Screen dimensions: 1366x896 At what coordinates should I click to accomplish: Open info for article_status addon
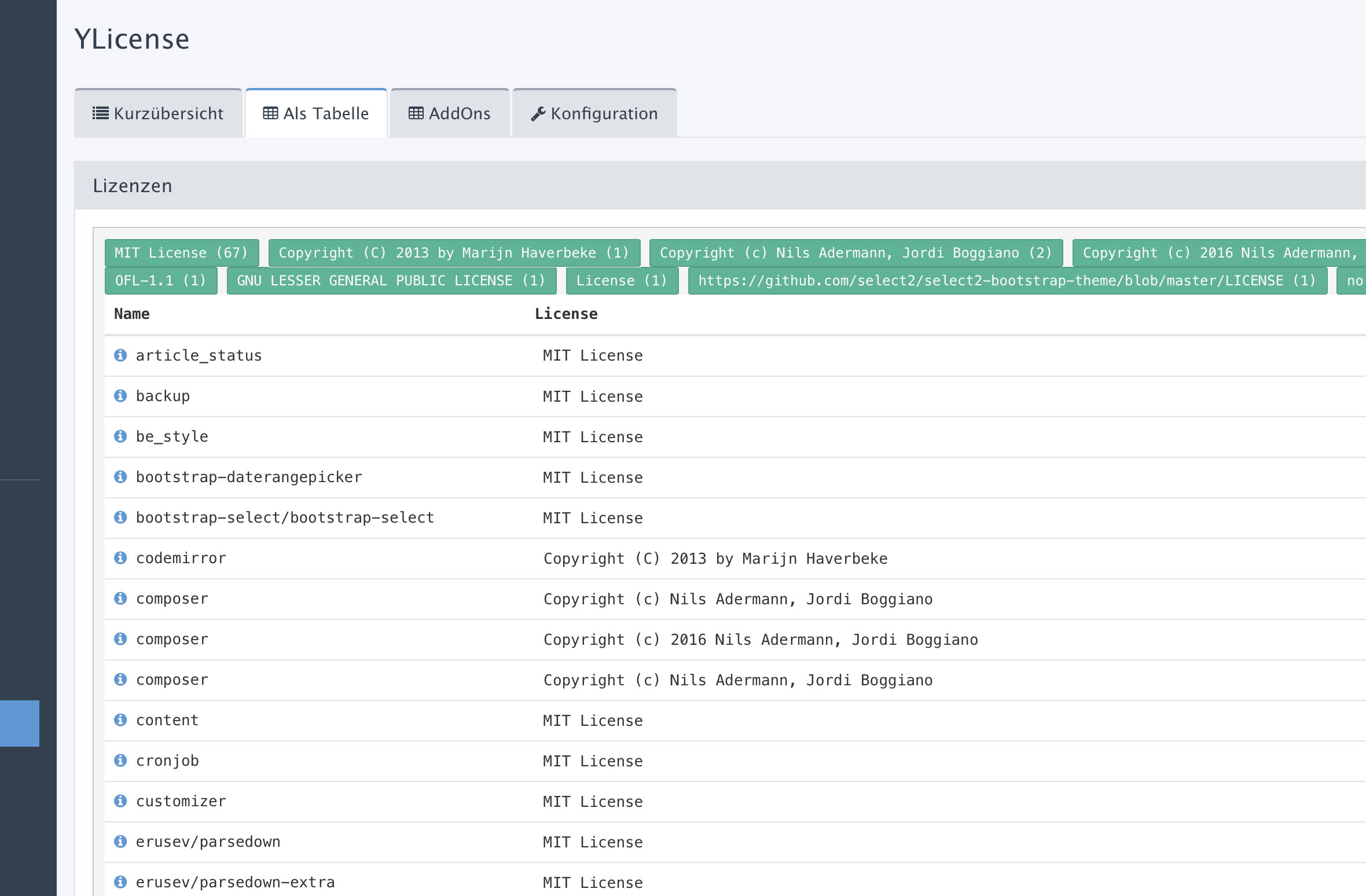point(120,355)
